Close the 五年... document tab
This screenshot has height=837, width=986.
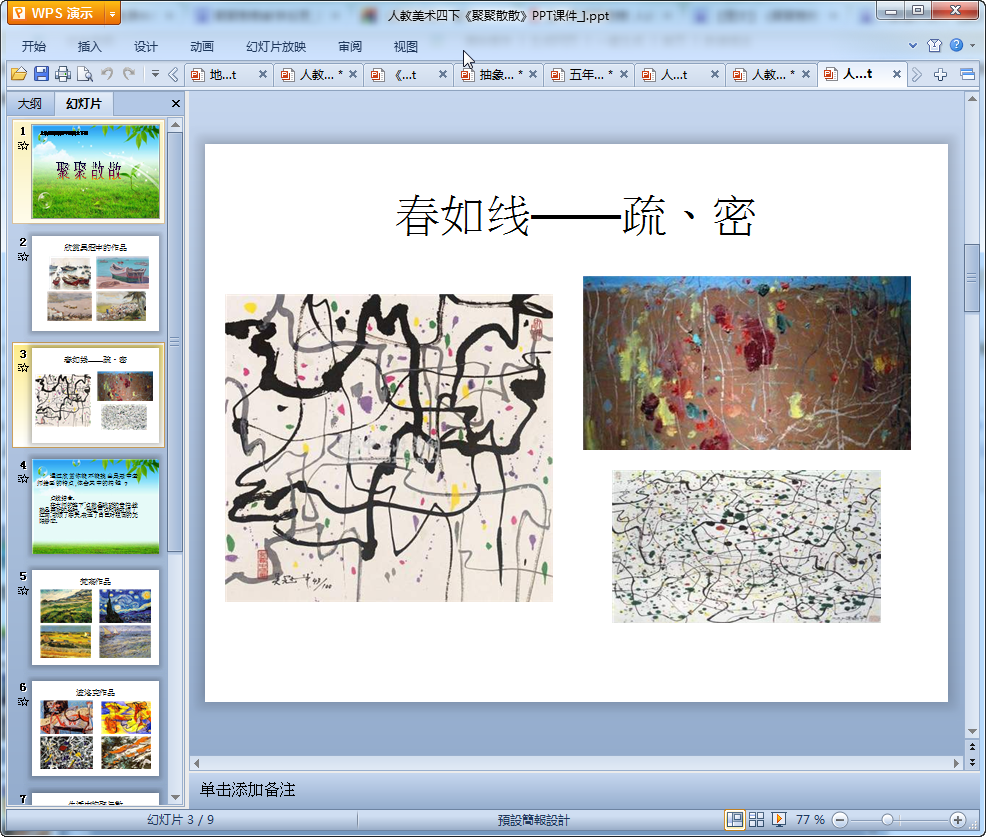click(624, 74)
